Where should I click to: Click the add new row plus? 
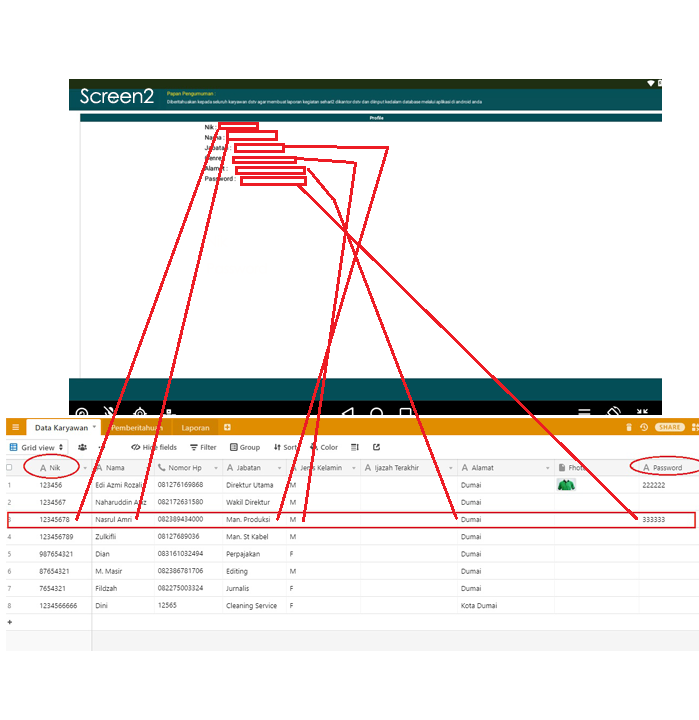click(10, 622)
